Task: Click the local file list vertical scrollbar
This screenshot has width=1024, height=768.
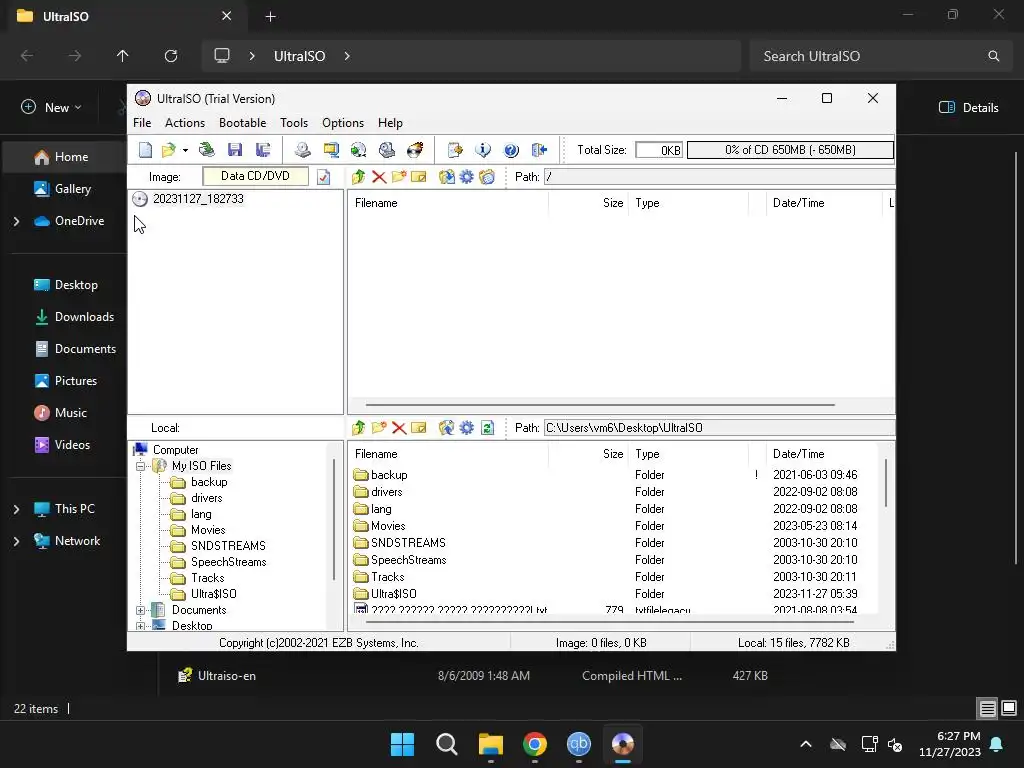Action: pos(886,483)
